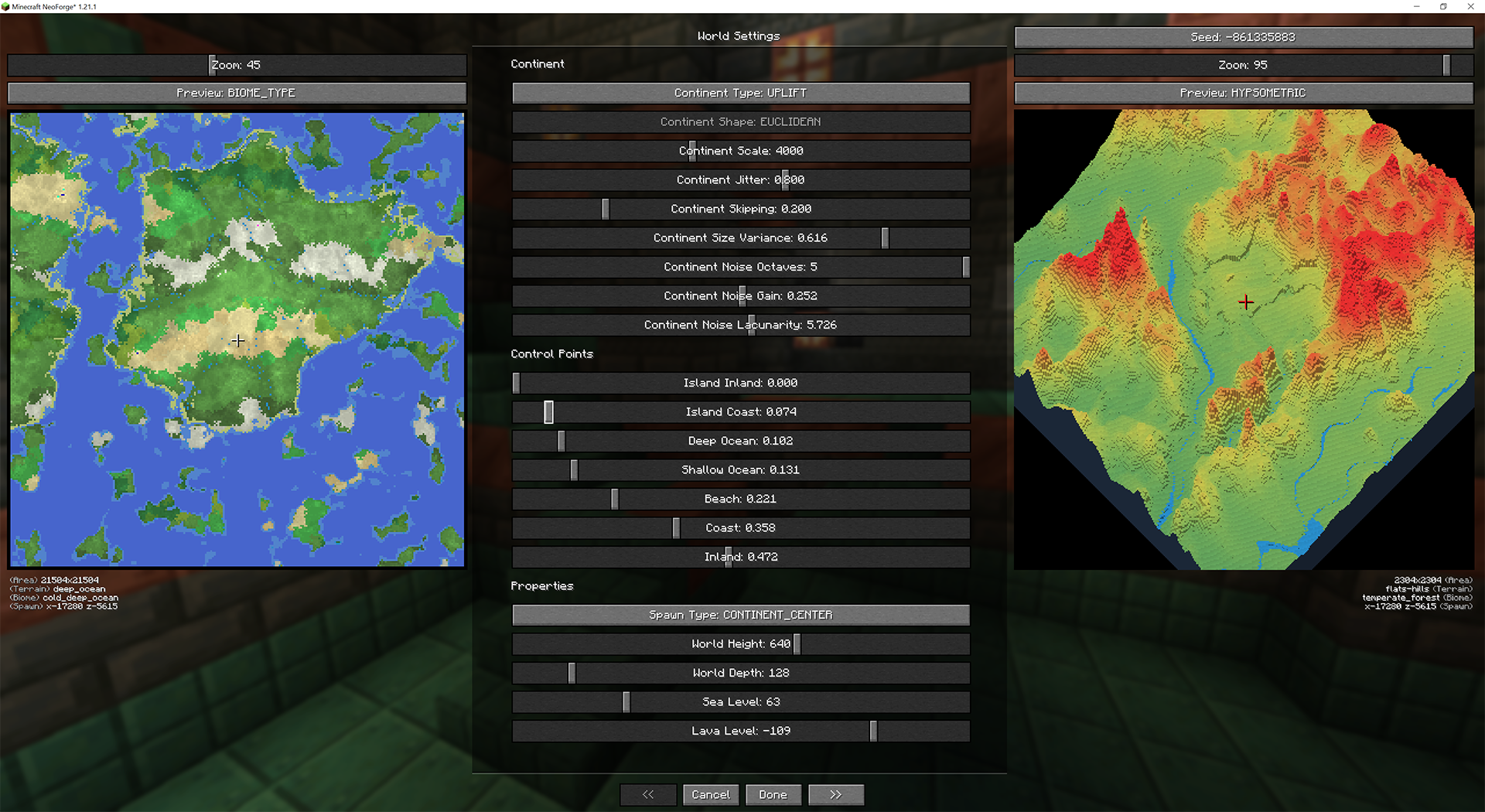Click the Cancel button
Screen dimensions: 1485x812
pos(711,794)
